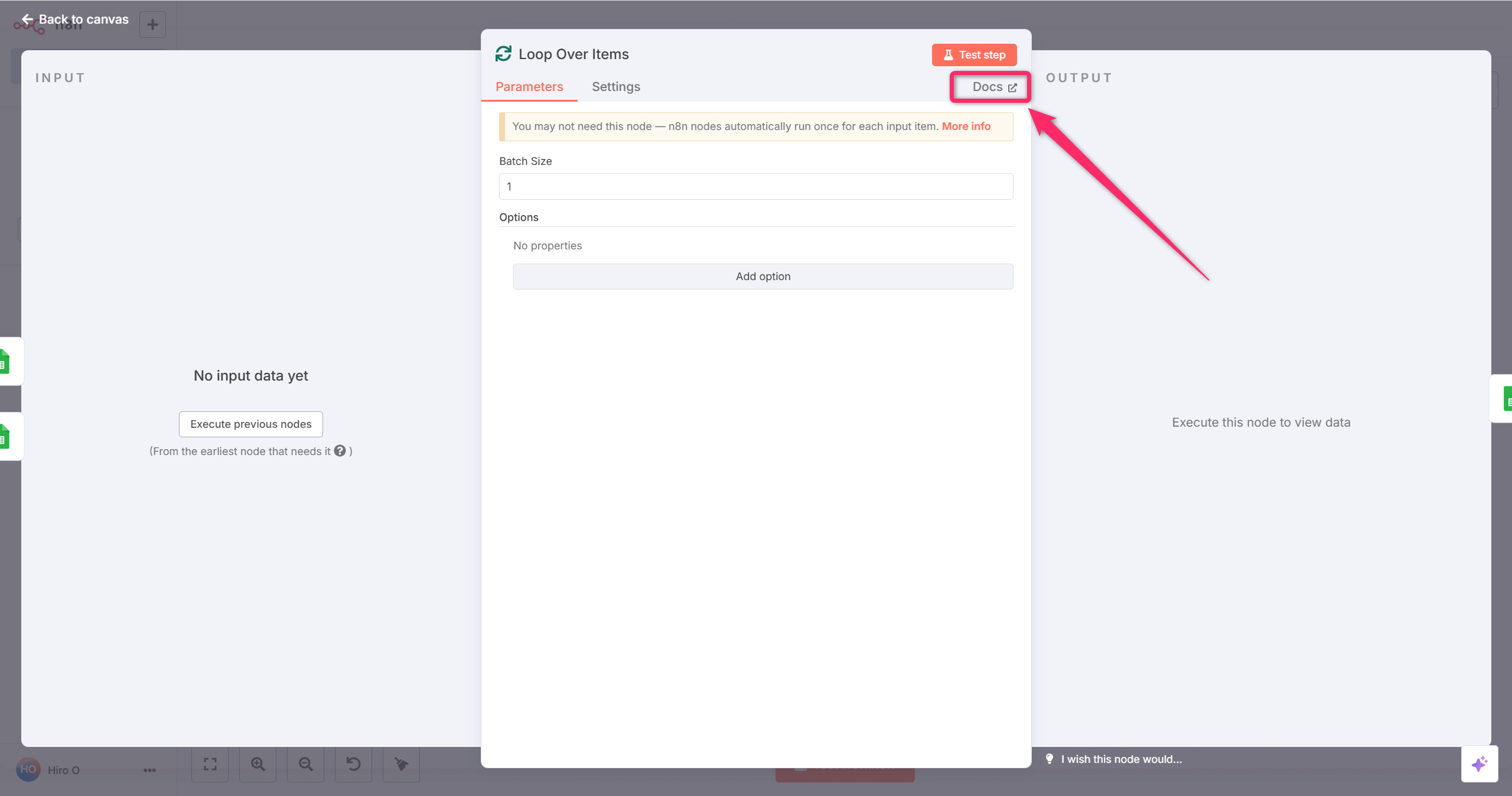The height and width of the screenshot is (796, 1512).
Task: Click the lightbulb feedback icon
Action: (x=1050, y=759)
